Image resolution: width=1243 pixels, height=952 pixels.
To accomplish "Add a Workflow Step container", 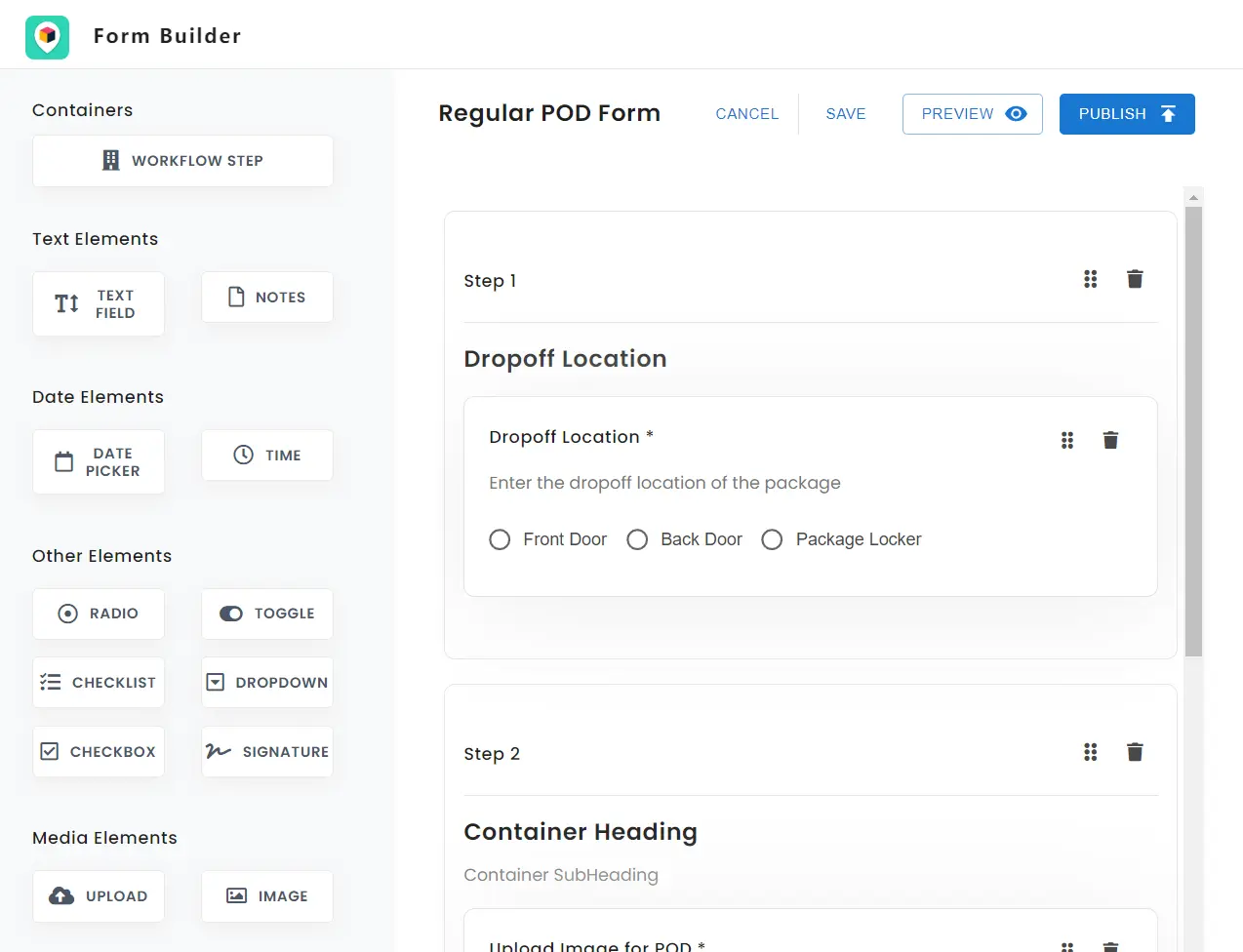I will click(181, 160).
